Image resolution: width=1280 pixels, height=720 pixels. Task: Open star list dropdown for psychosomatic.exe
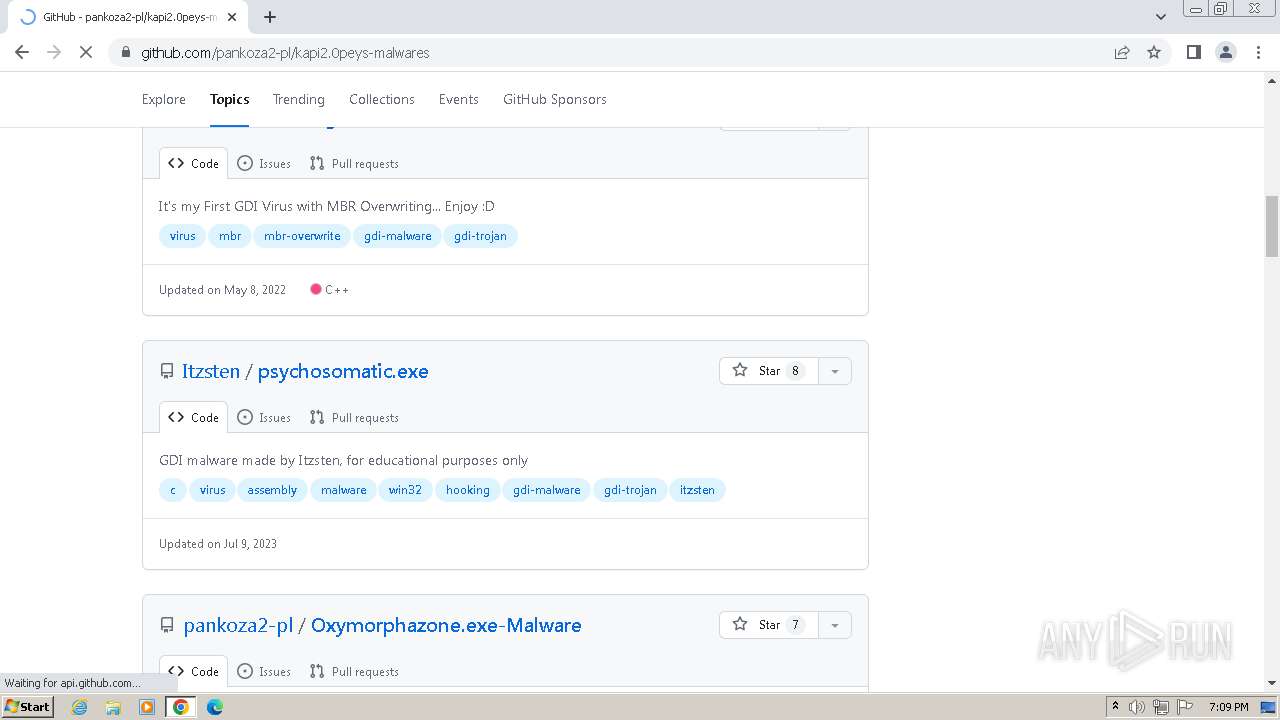tap(834, 371)
